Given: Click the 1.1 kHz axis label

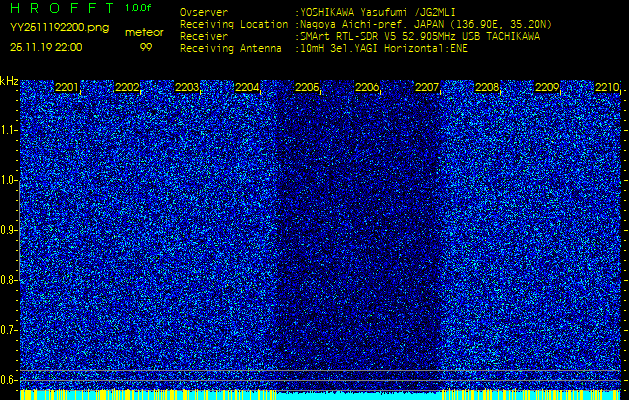Looking at the screenshot, I should click(8, 130).
